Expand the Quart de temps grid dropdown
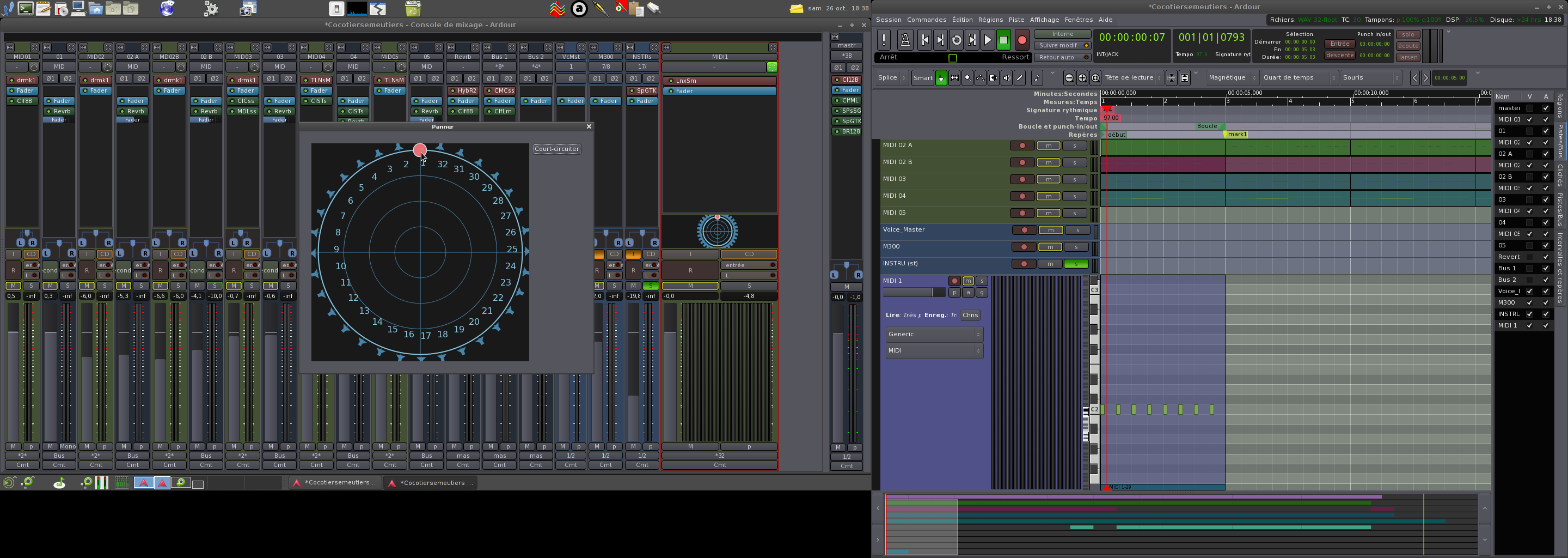This screenshot has height=558, width=1568. click(1300, 78)
